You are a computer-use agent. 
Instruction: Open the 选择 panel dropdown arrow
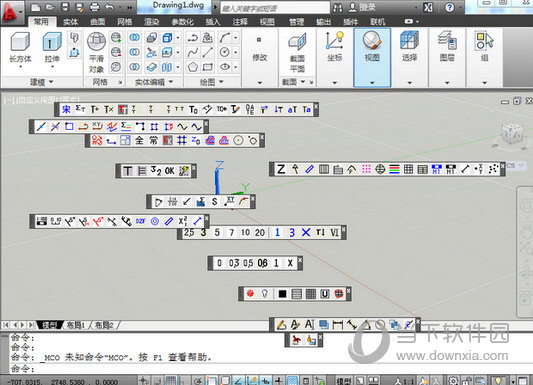(410, 83)
